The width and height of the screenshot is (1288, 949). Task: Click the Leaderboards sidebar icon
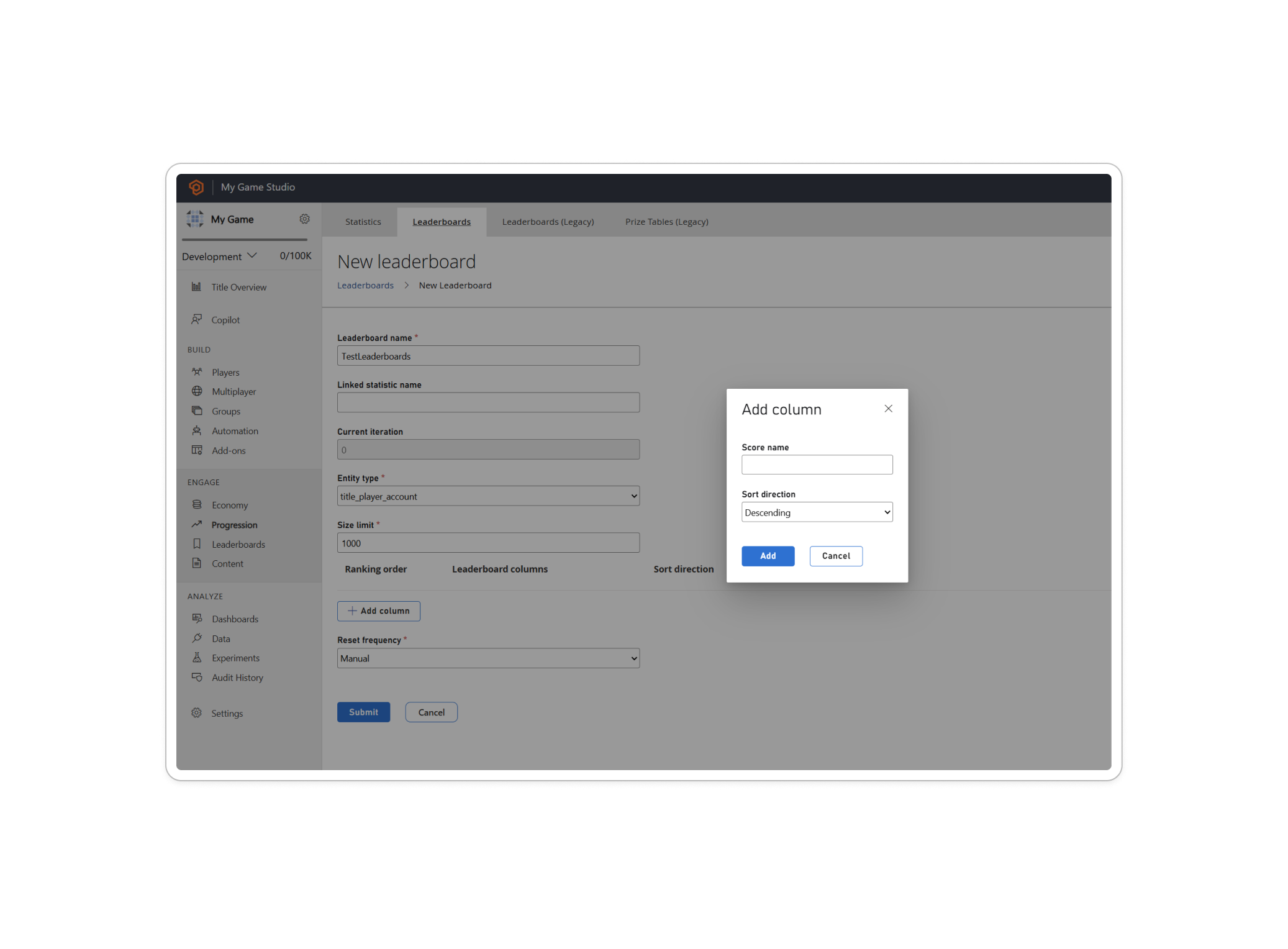click(x=196, y=544)
